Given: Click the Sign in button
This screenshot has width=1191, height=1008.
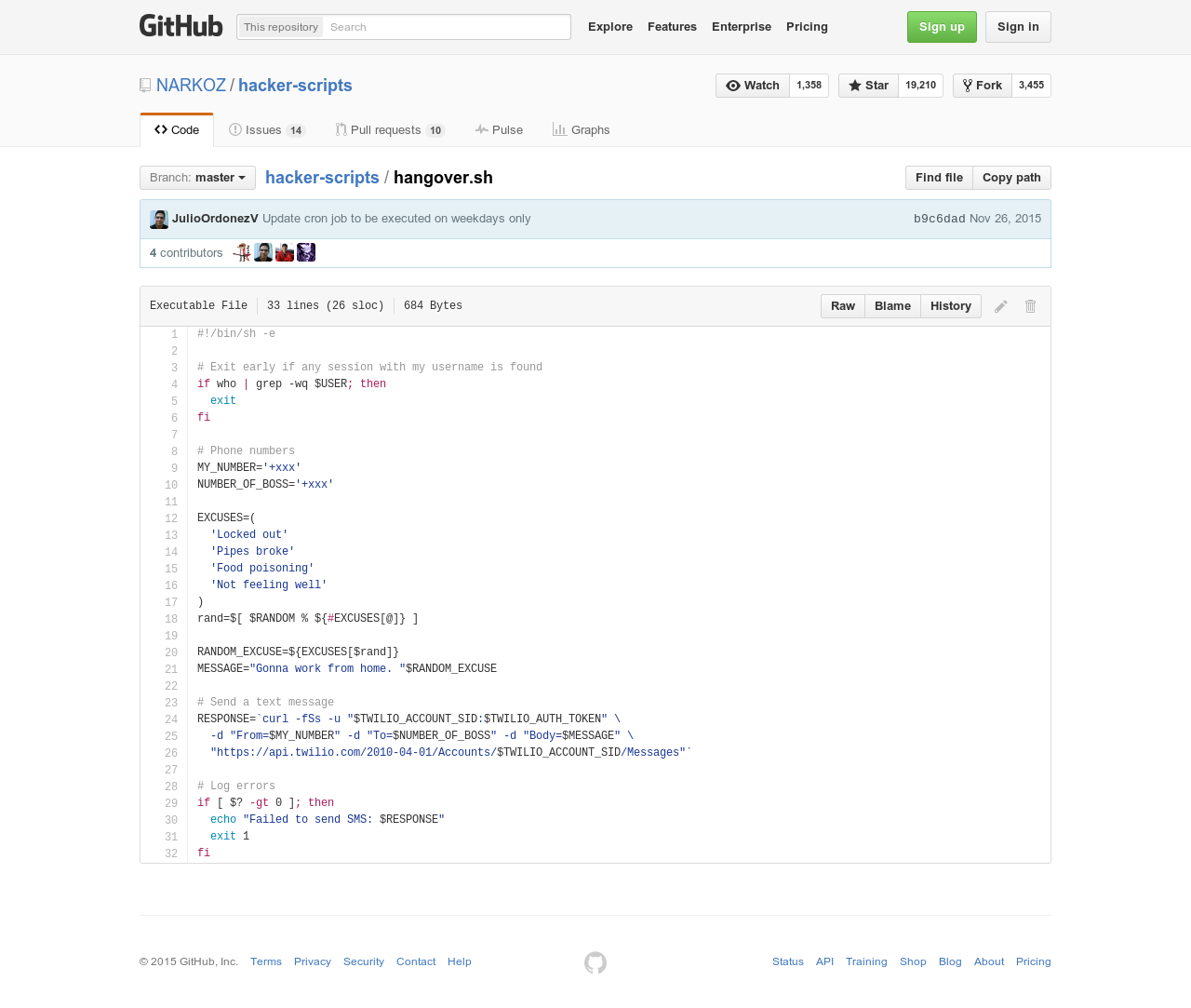Looking at the screenshot, I should [x=1018, y=27].
